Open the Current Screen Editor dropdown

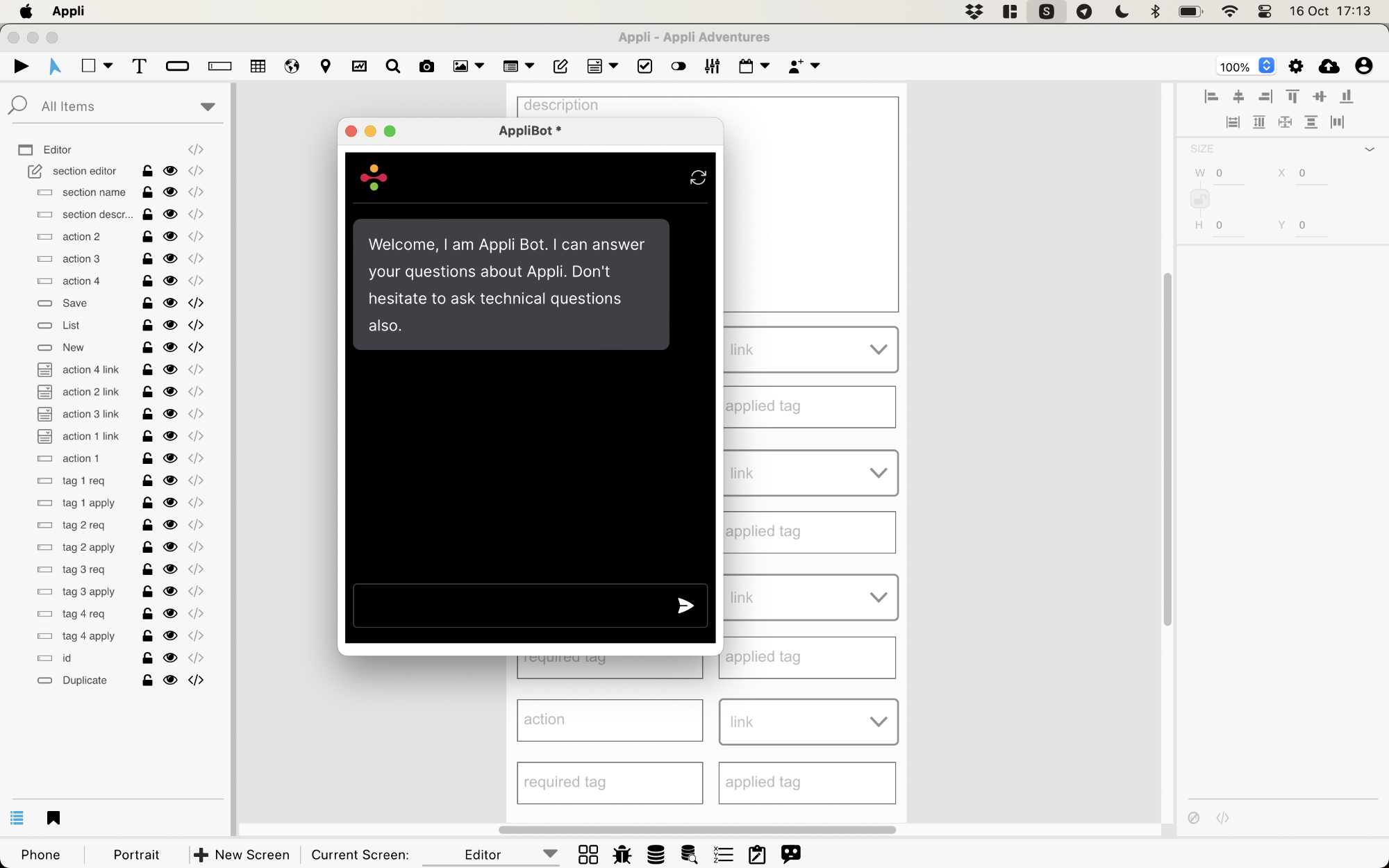click(492, 854)
